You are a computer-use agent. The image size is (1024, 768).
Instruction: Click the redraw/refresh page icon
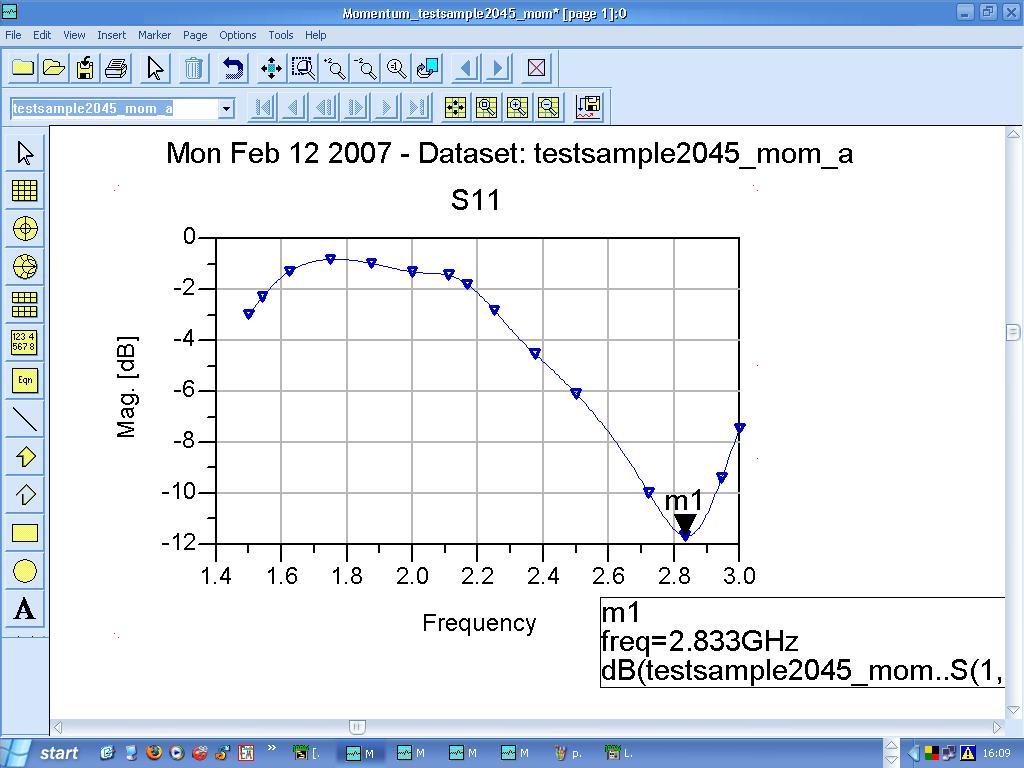(x=428, y=68)
